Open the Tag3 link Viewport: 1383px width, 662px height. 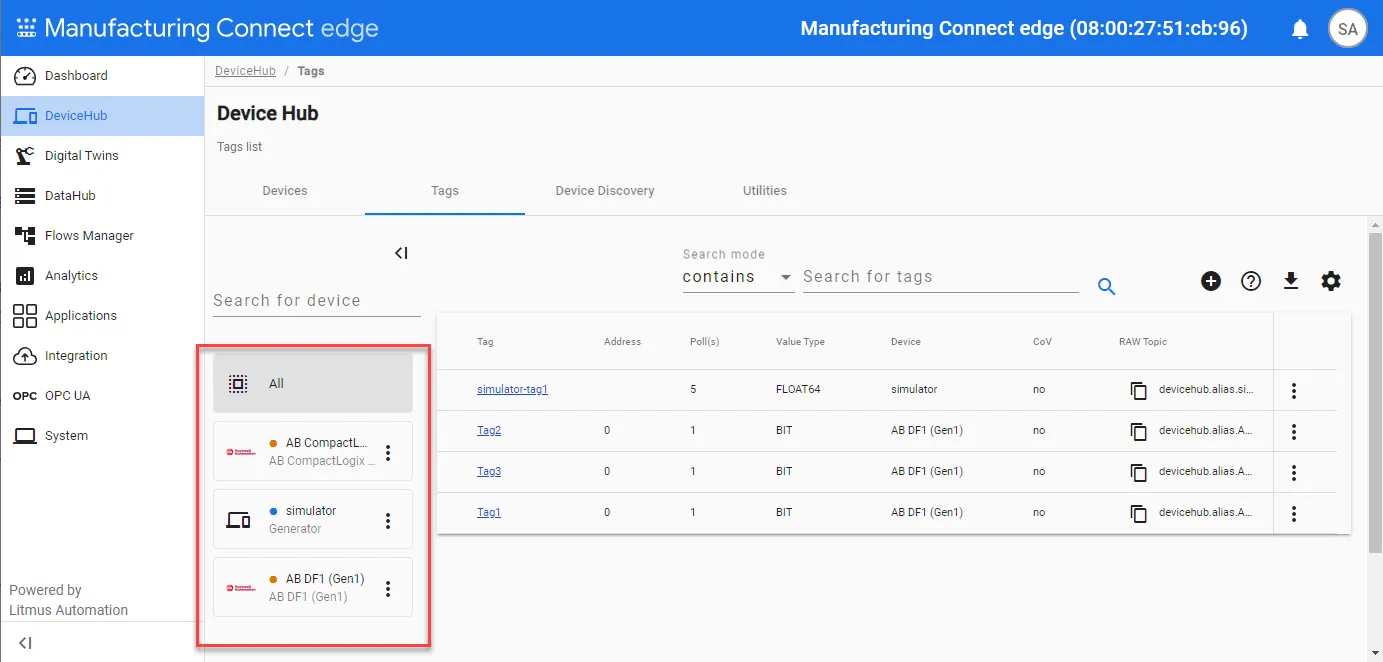coord(489,471)
